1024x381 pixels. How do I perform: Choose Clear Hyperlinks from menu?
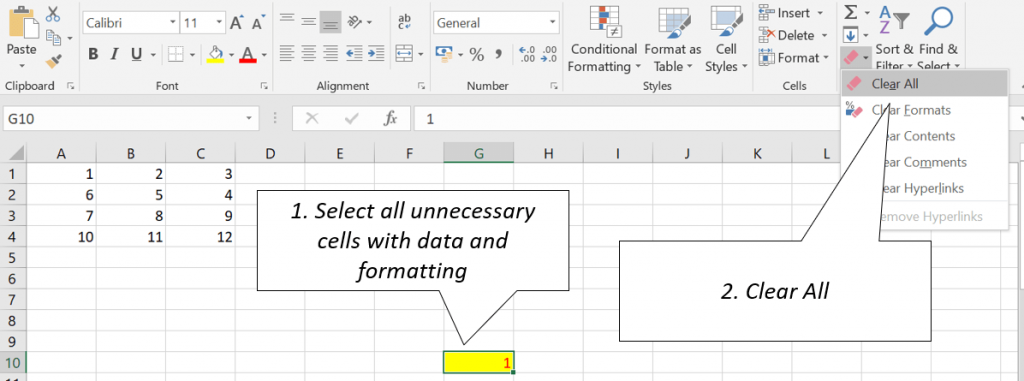(924, 188)
